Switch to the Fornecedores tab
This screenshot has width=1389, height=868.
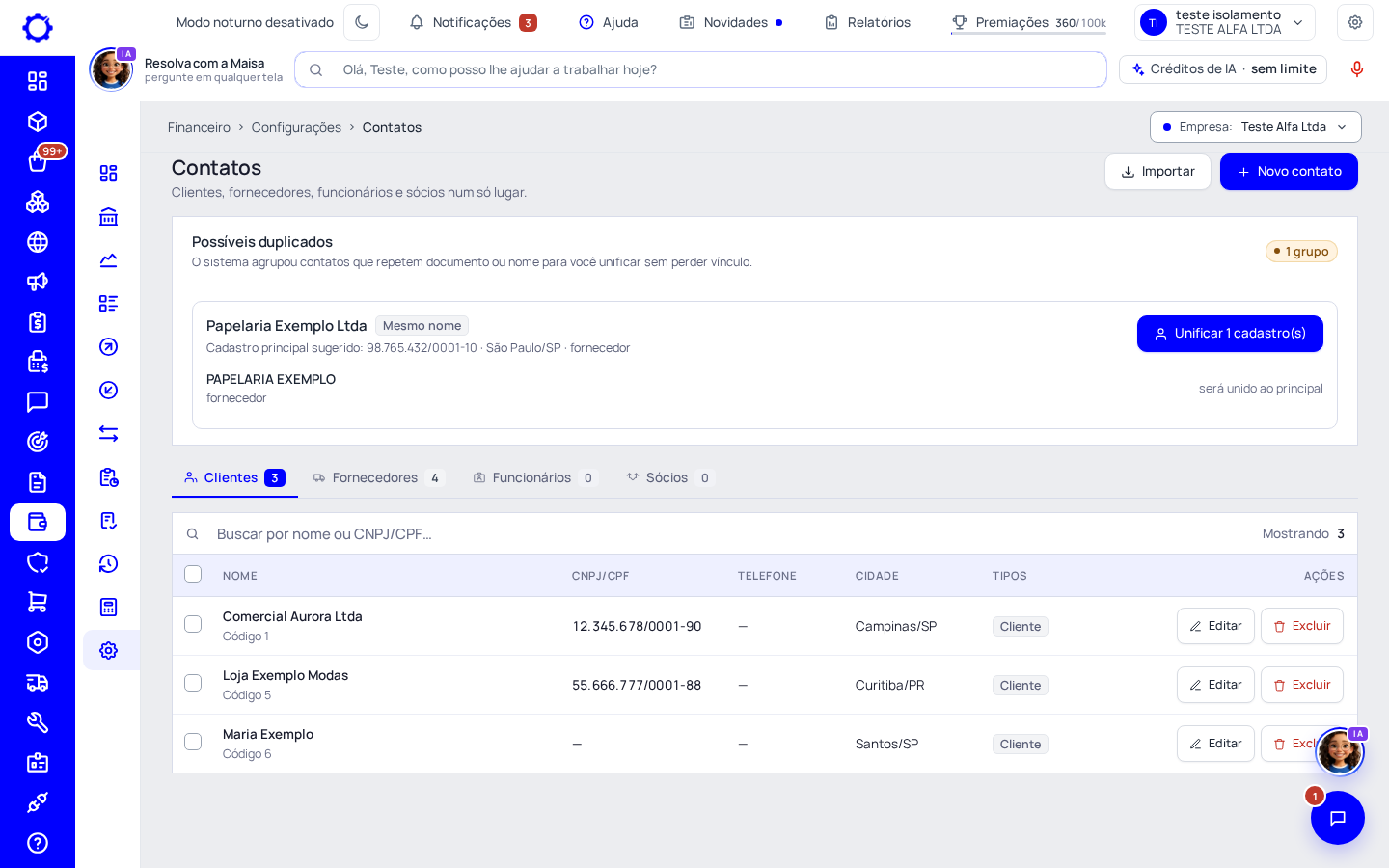(x=377, y=478)
